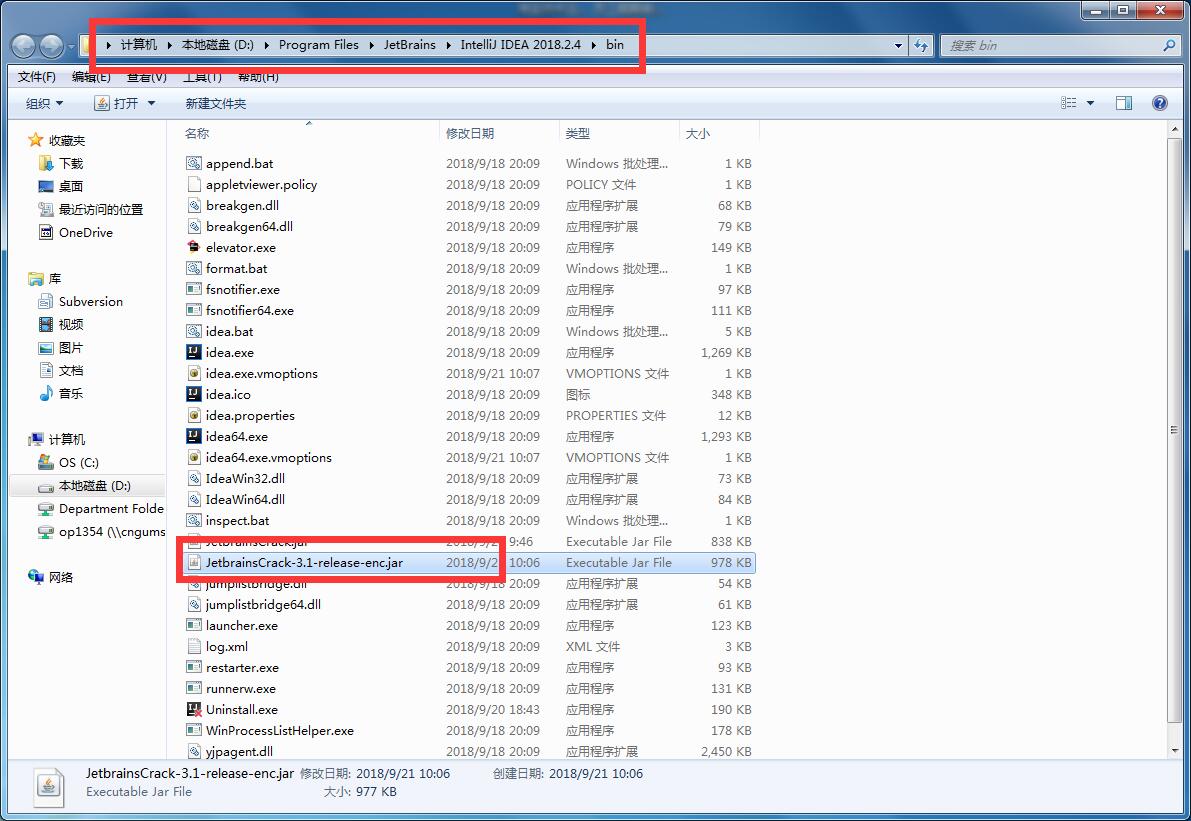Sort by 大小 column header
1191x821 pixels.
point(719,133)
